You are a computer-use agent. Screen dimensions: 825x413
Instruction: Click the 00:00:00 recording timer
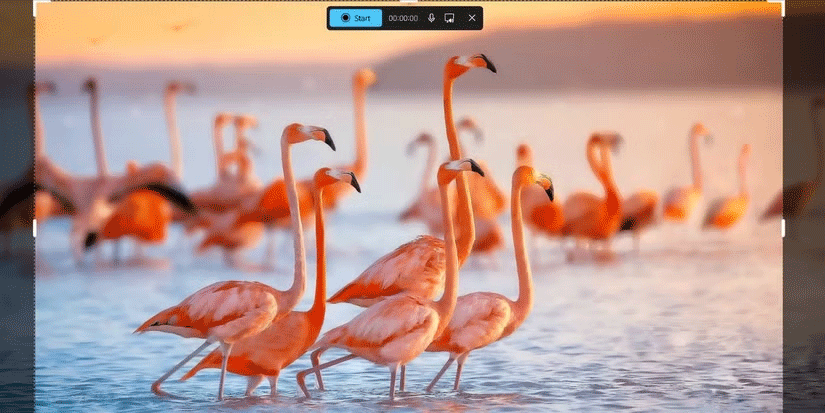pos(403,18)
